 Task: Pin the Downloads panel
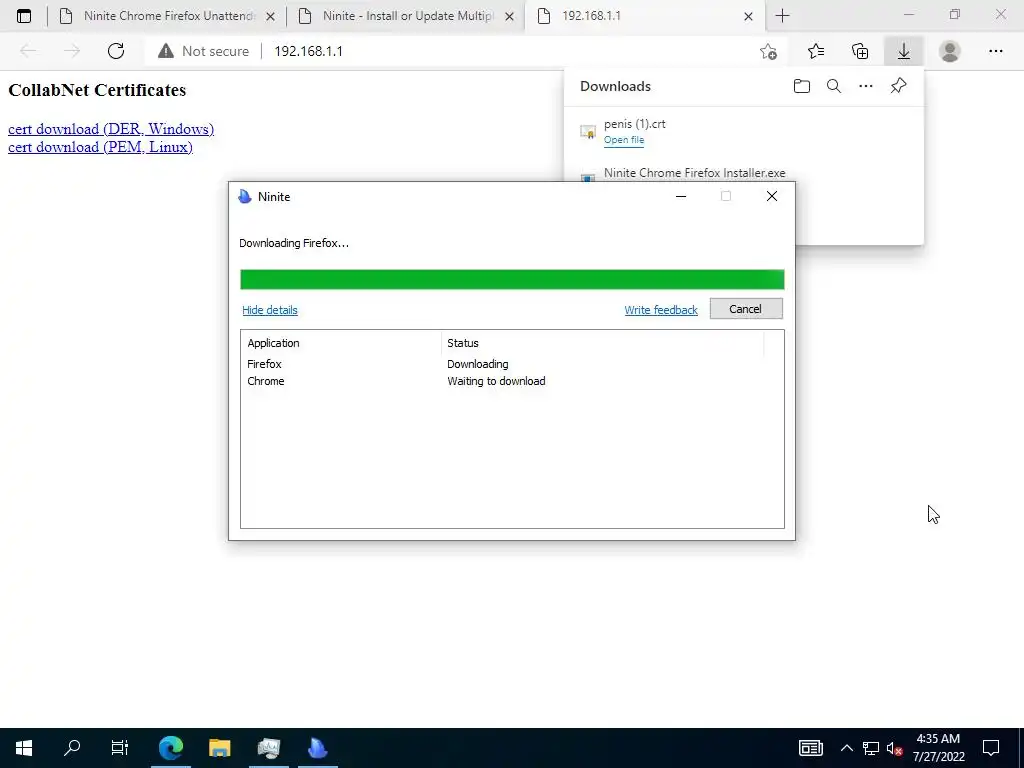[x=899, y=86]
